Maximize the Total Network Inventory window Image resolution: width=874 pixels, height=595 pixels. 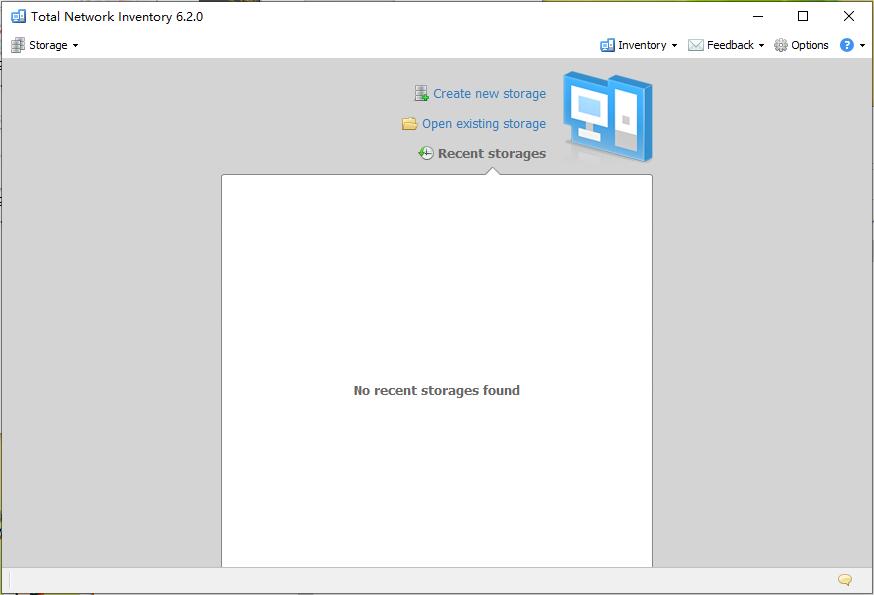pyautogui.click(x=803, y=16)
